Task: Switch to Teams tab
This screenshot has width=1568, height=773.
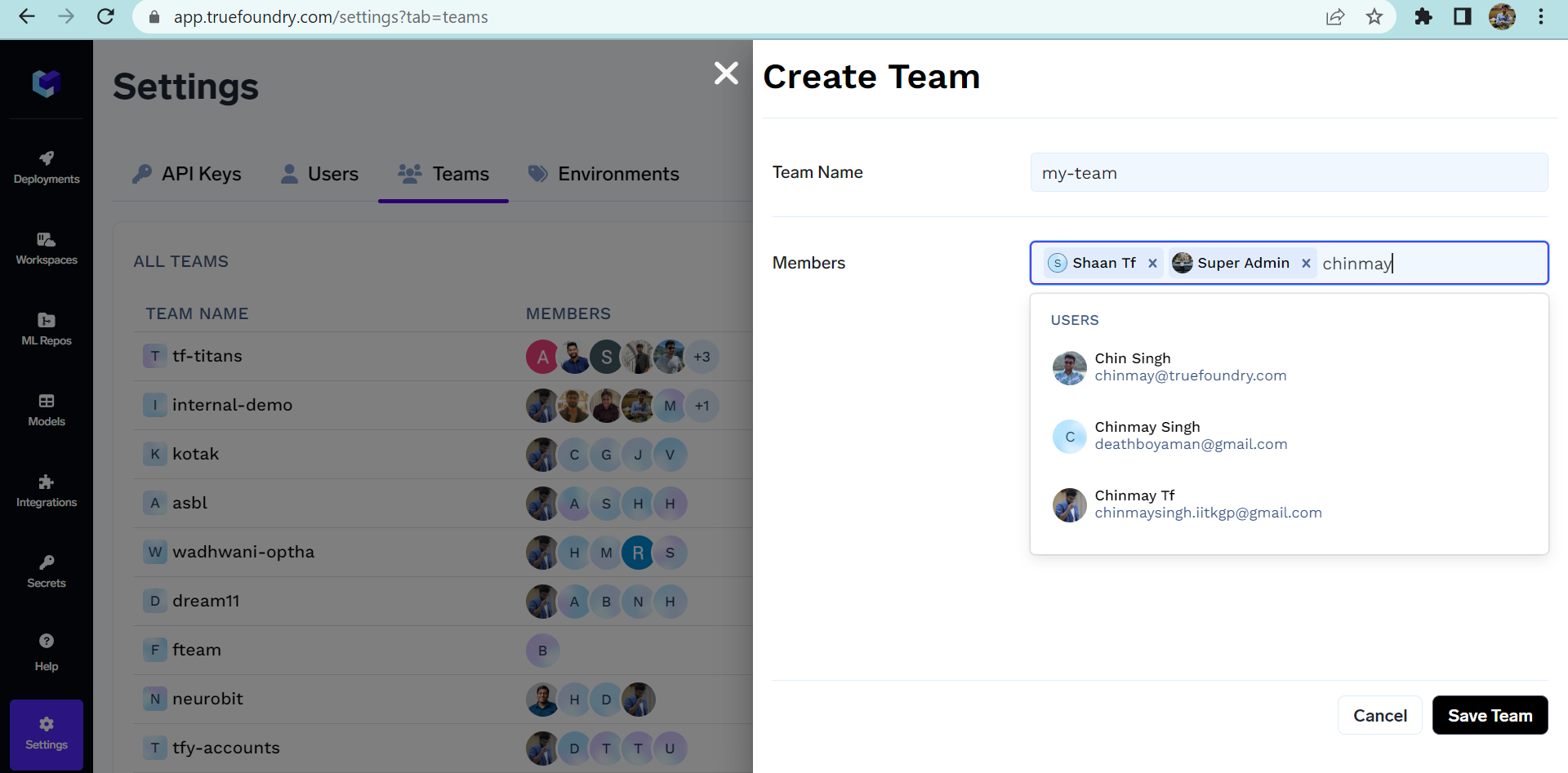Action: (443, 174)
